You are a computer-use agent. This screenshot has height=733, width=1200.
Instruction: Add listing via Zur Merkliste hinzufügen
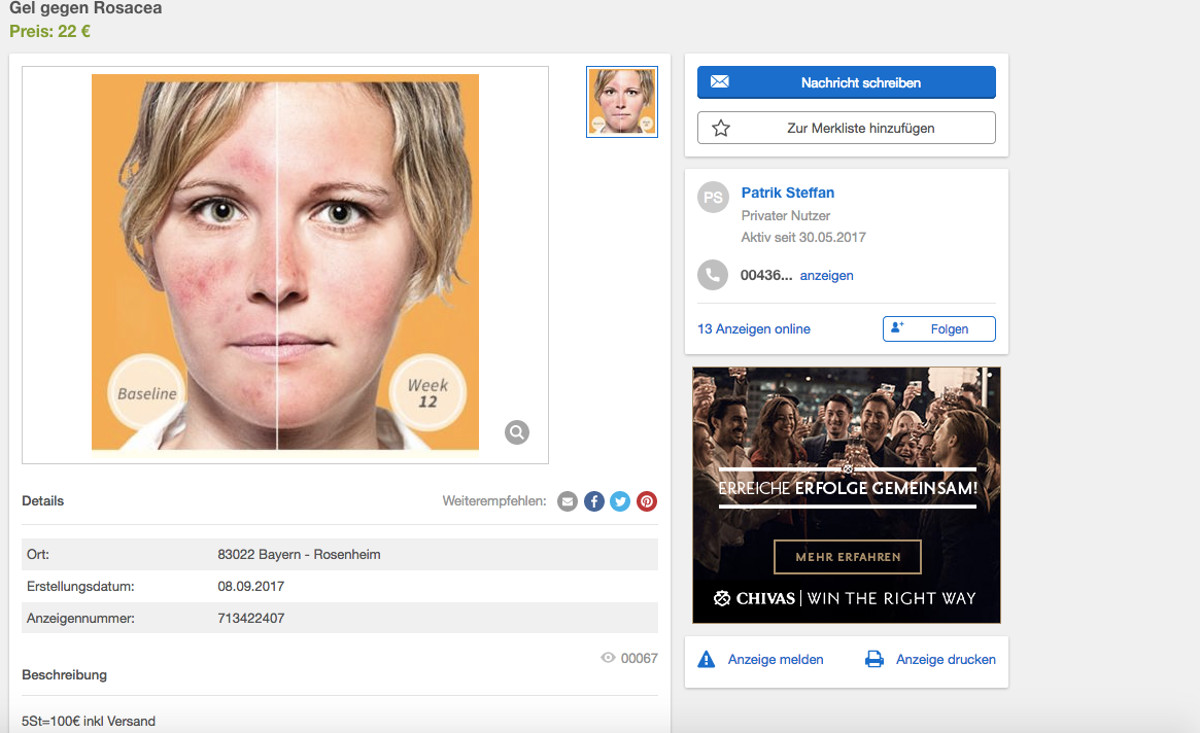pyautogui.click(x=846, y=128)
